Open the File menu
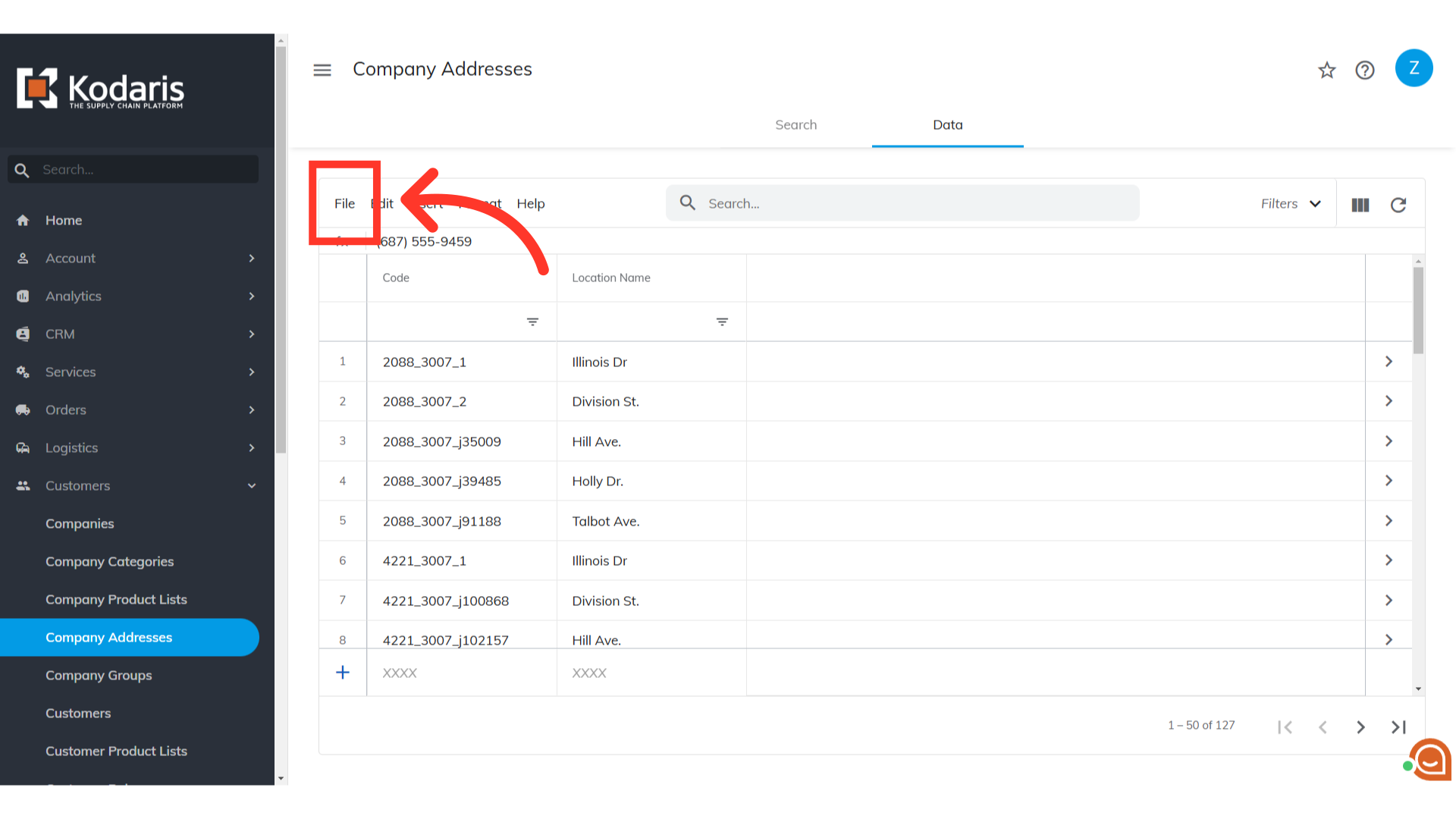The width and height of the screenshot is (1456, 819). [x=344, y=204]
